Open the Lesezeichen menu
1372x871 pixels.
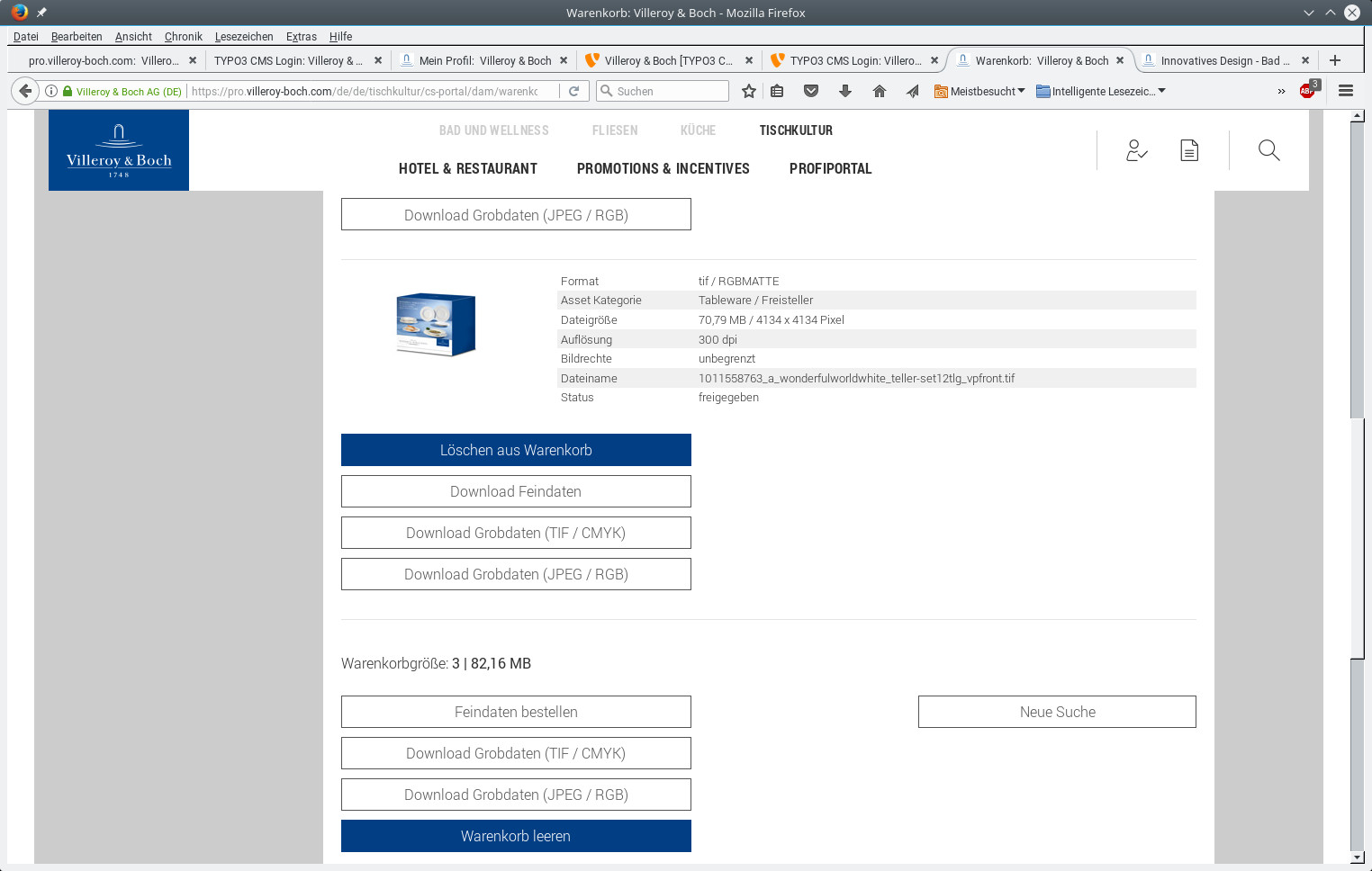coord(244,36)
